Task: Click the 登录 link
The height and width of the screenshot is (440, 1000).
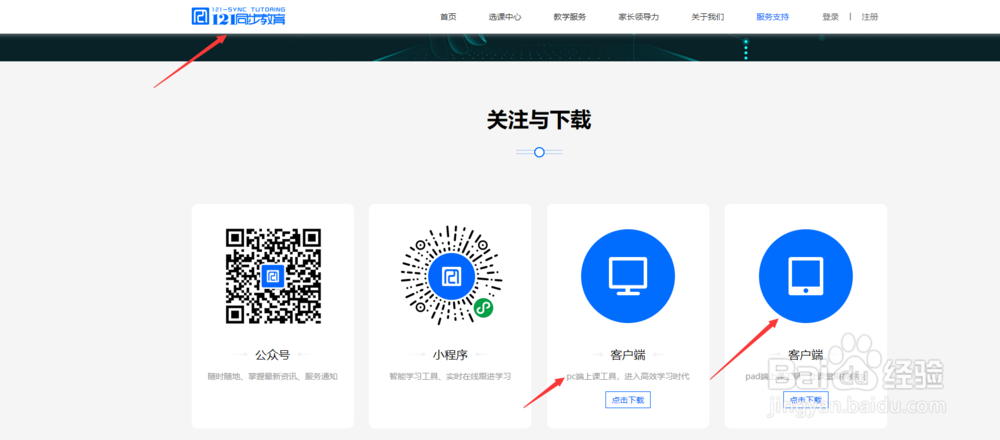Action: click(830, 17)
